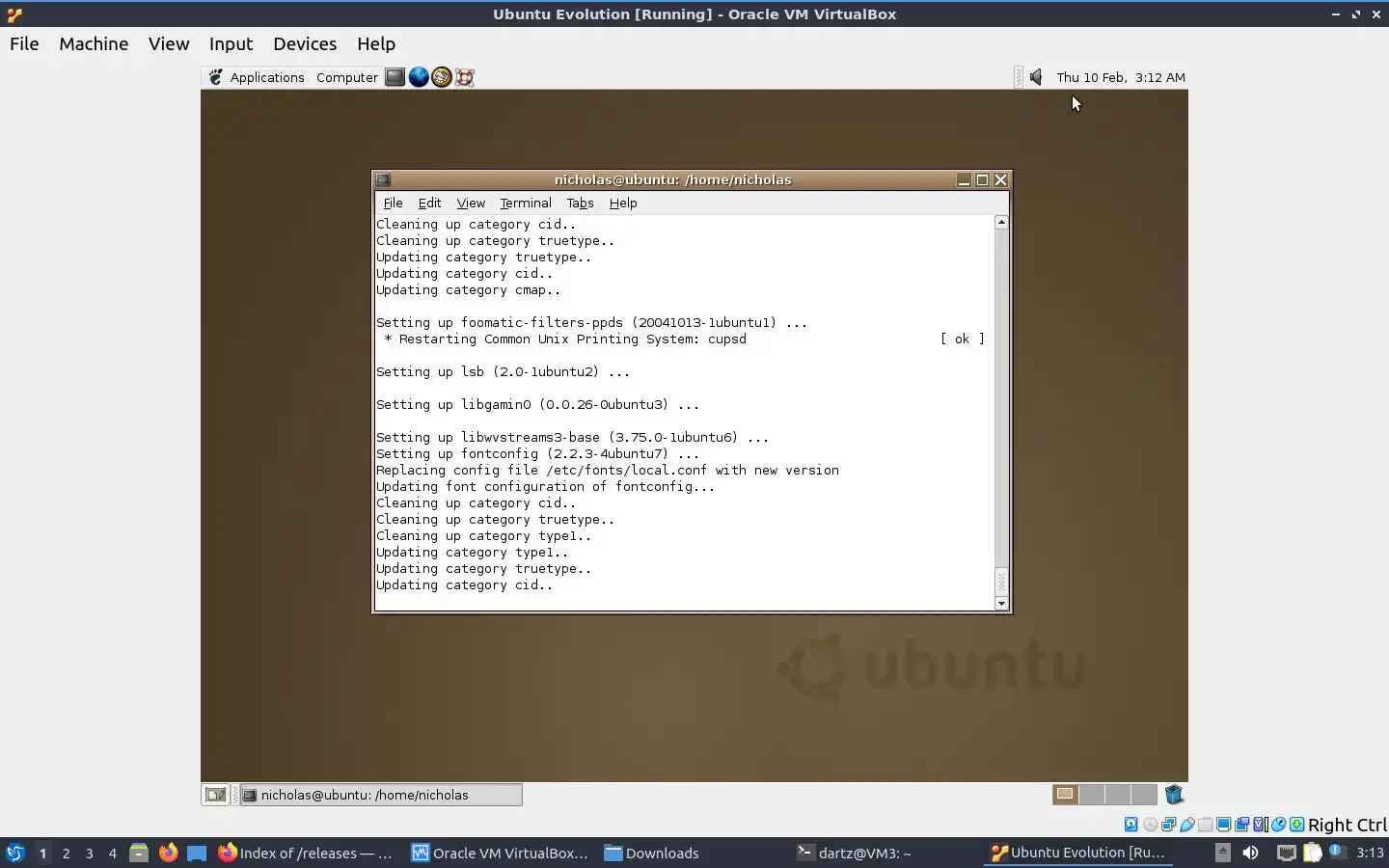Open terminal Edit menu
Viewport: 1389px width, 868px height.
[x=429, y=203]
